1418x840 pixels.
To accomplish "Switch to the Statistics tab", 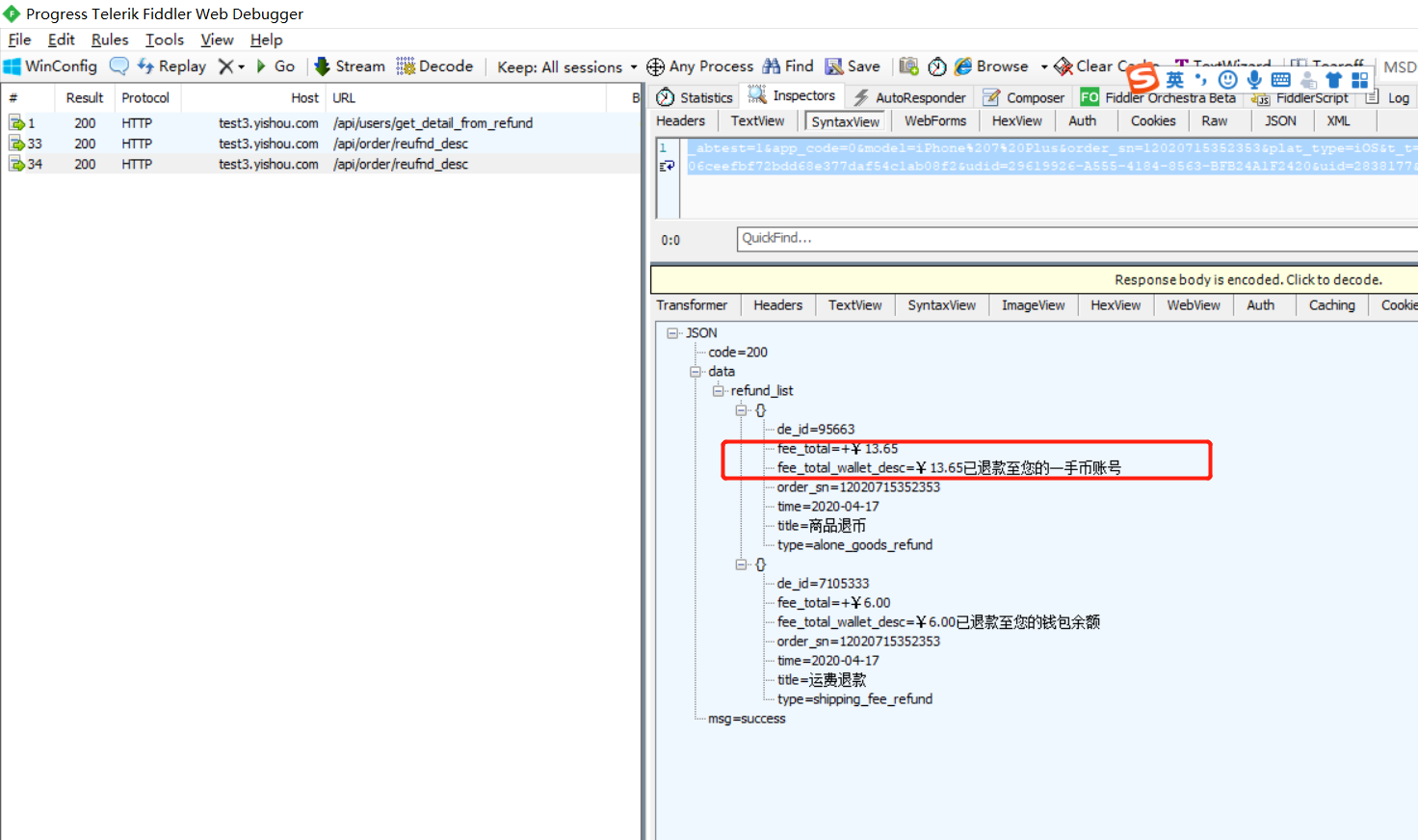I will pyautogui.click(x=695, y=97).
